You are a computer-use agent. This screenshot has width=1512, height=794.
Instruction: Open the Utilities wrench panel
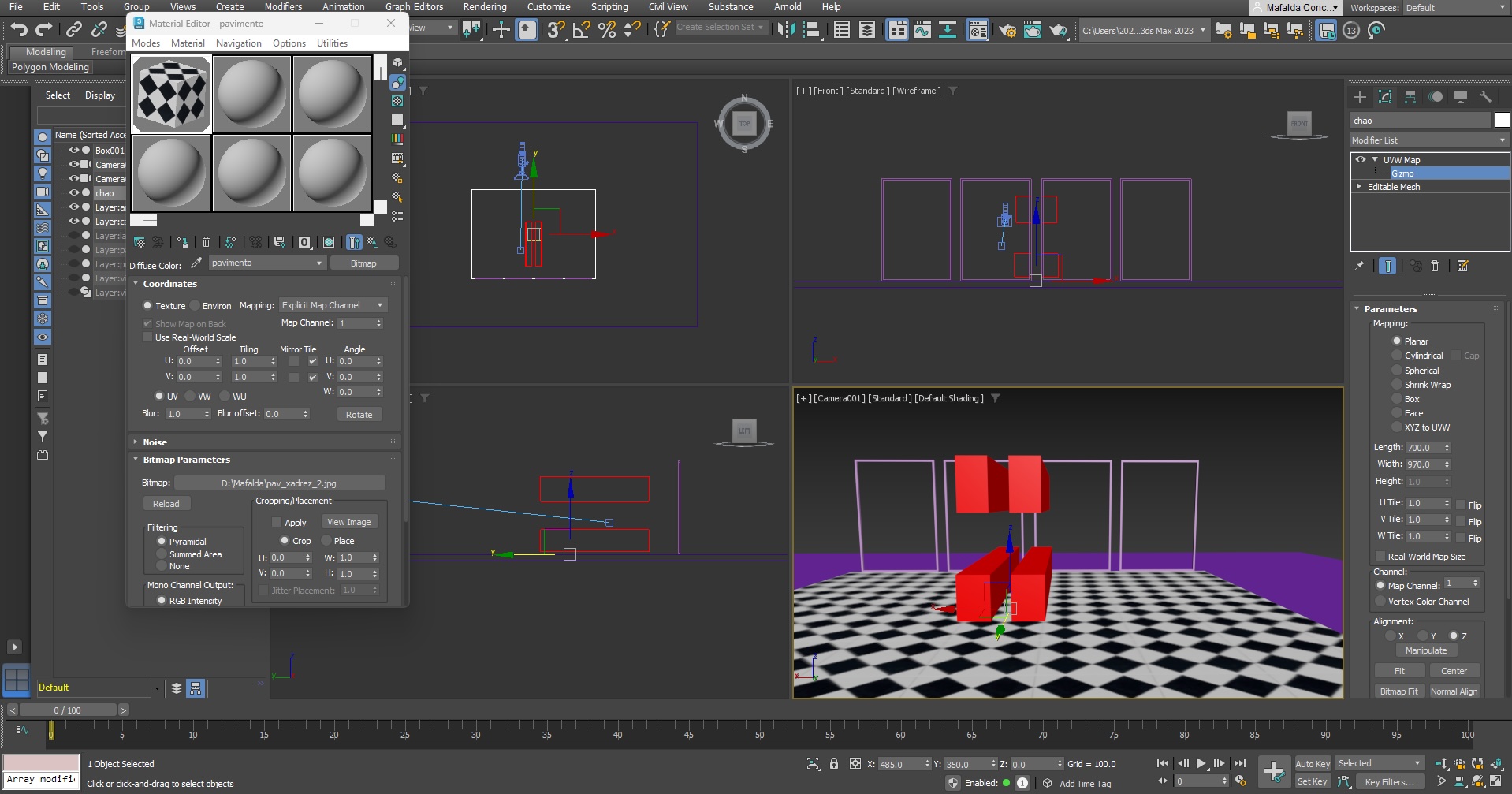1486,97
